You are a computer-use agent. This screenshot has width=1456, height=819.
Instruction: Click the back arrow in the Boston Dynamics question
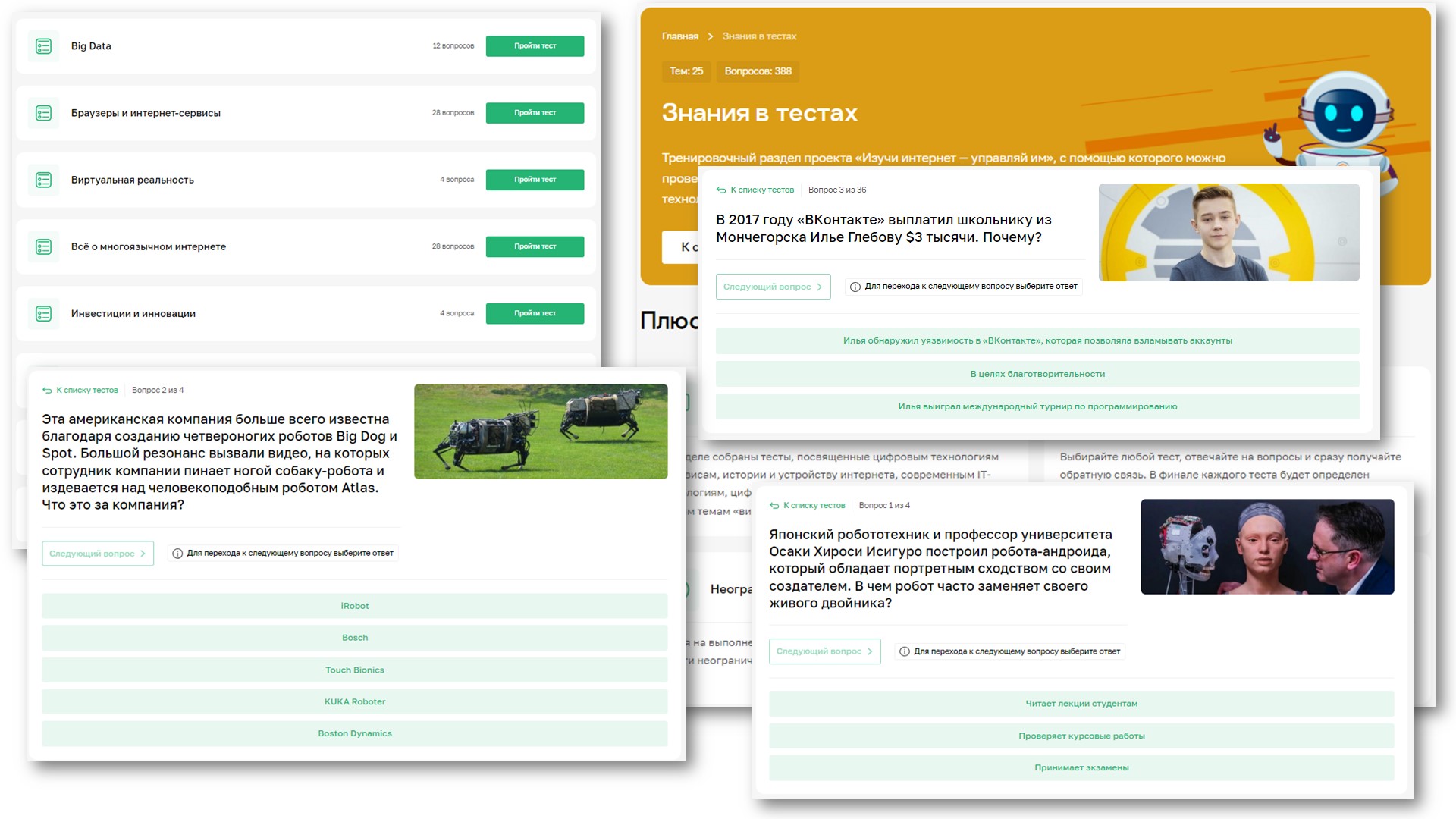[47, 391]
